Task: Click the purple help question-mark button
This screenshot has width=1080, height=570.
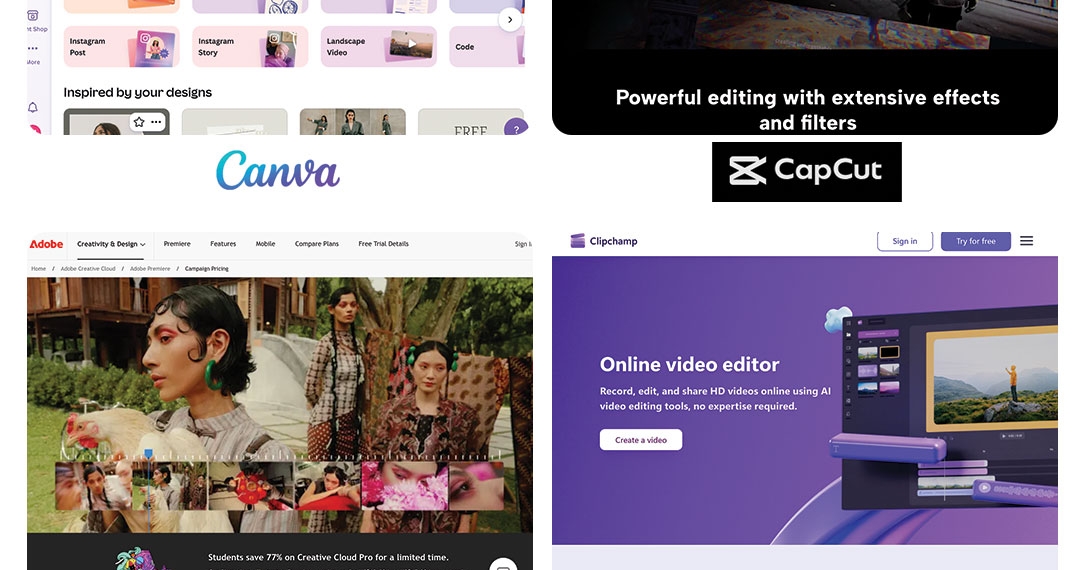Action: pos(516,127)
